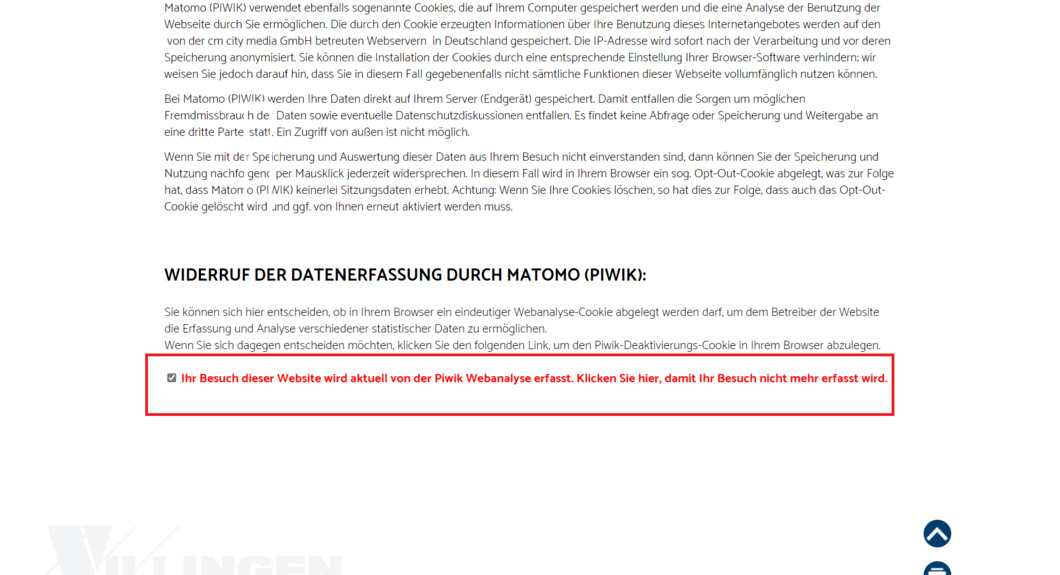1060x575 pixels.
Task: Click paragraph starting 'Bei Matomo (PIWIK) werden Ihre Daten'
Action: 521,116
